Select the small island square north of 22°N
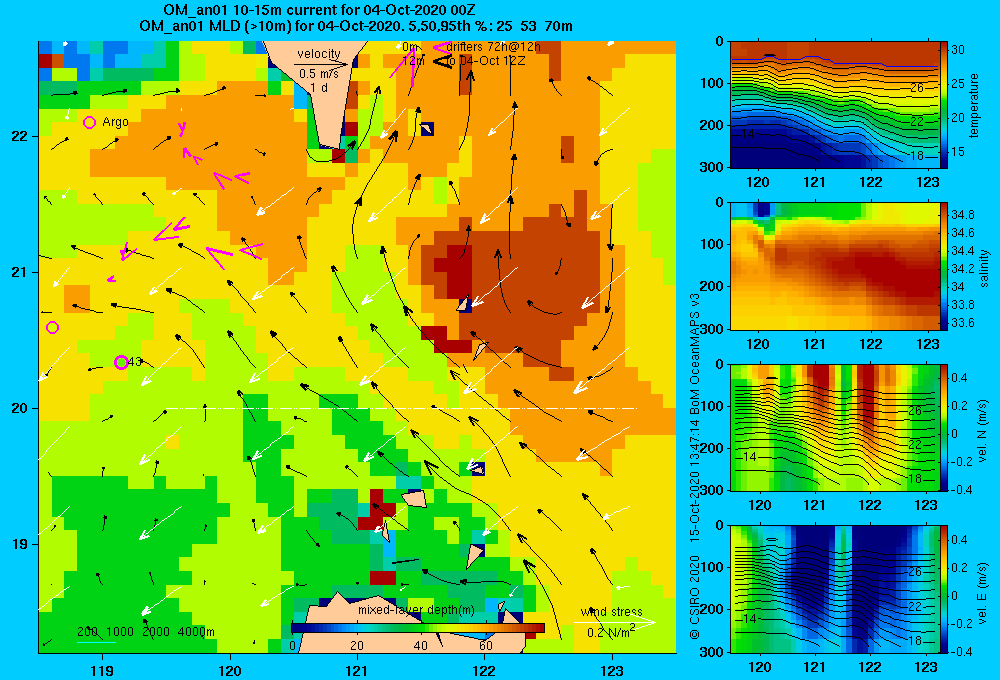This screenshot has width=1000, height=680. 427,128
